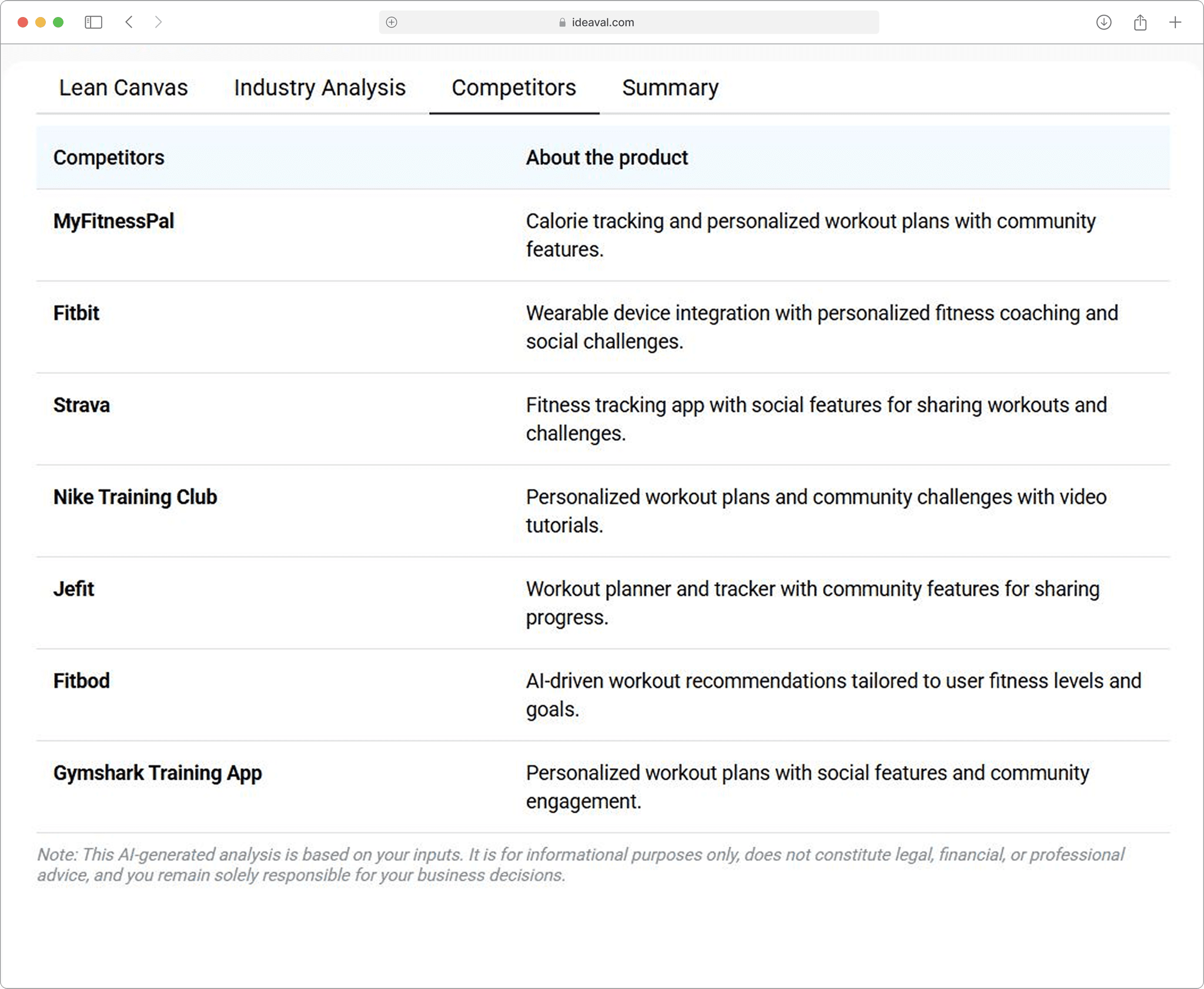Click the ideaval.com address bar
This screenshot has width=1204, height=989.
pos(628,22)
